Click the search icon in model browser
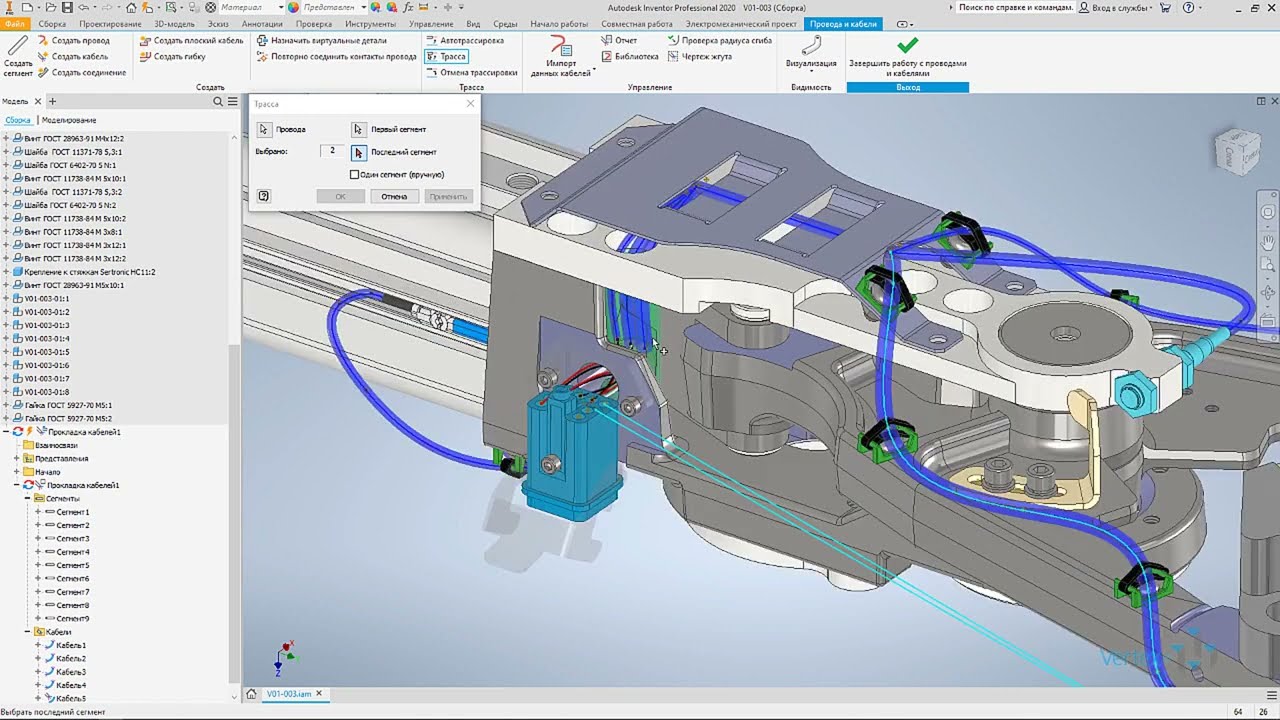Viewport: 1280px width, 720px height. point(218,102)
